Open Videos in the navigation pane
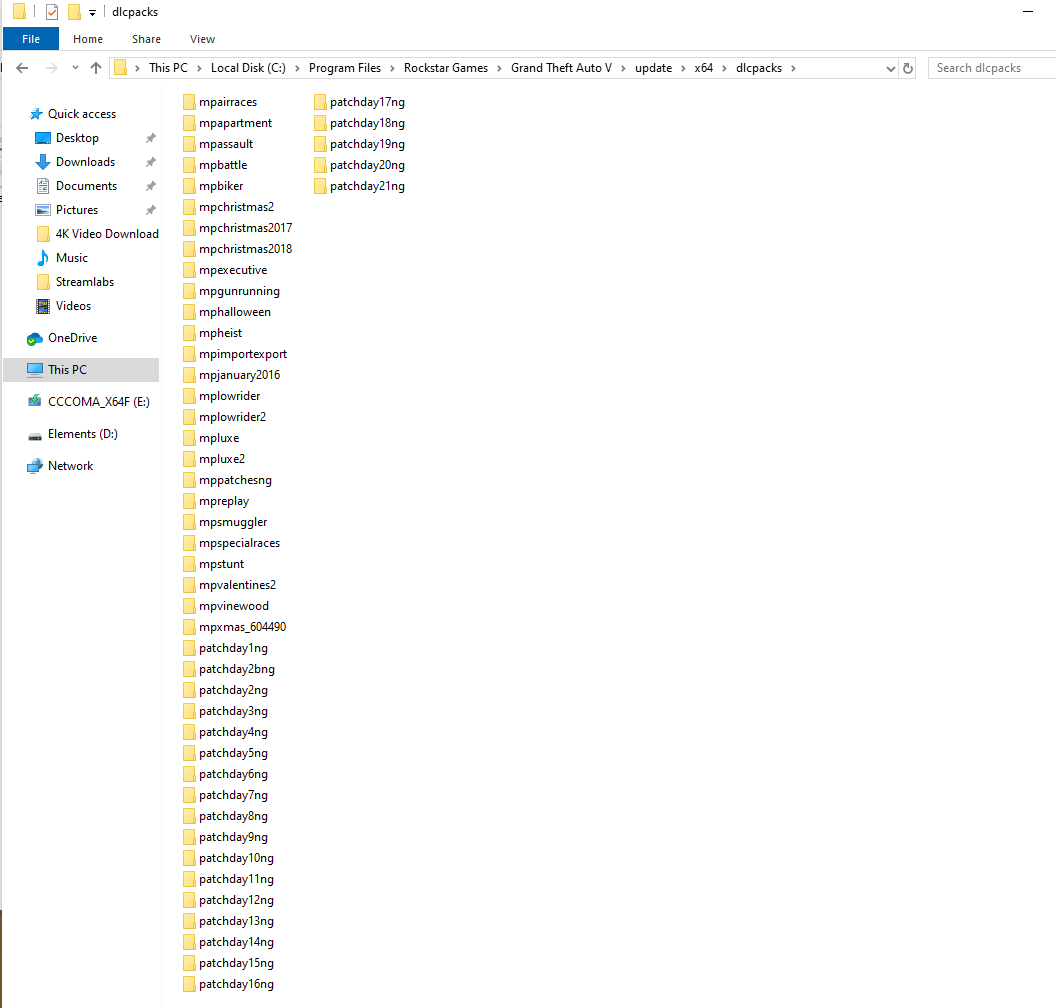The height and width of the screenshot is (1008, 1056). 73,306
